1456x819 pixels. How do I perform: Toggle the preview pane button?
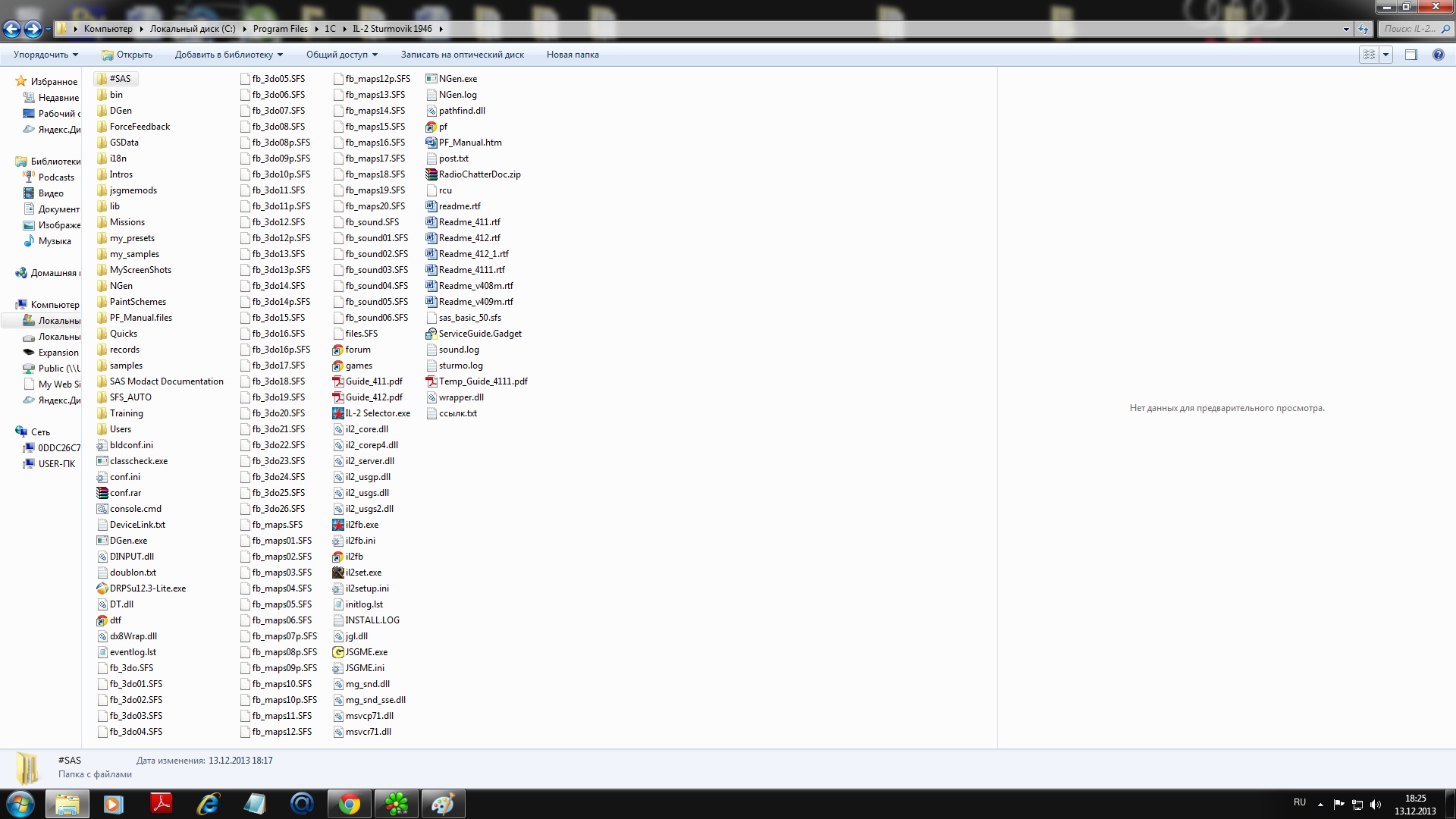[1410, 55]
